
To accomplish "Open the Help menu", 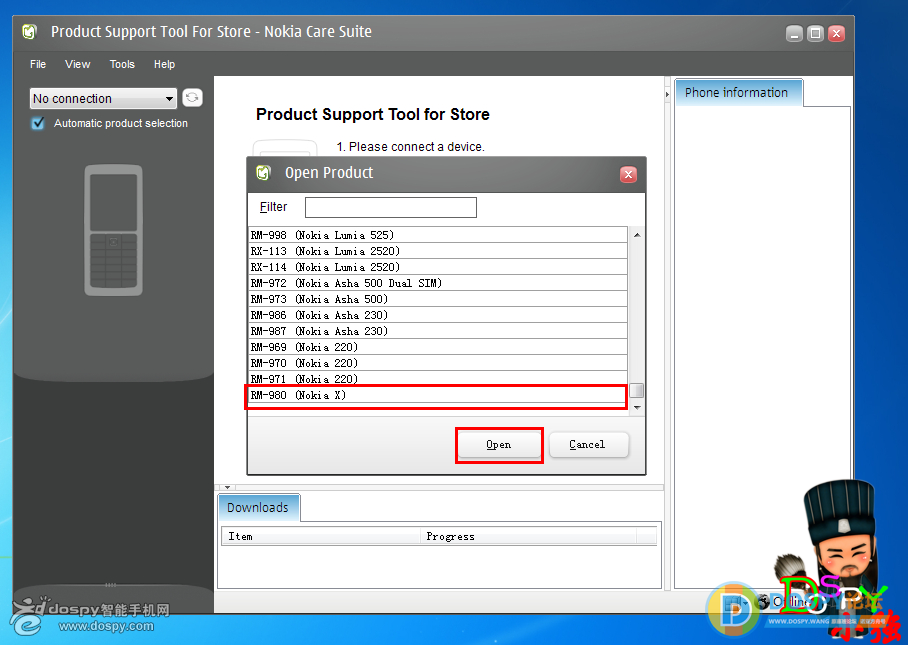I will coord(164,64).
